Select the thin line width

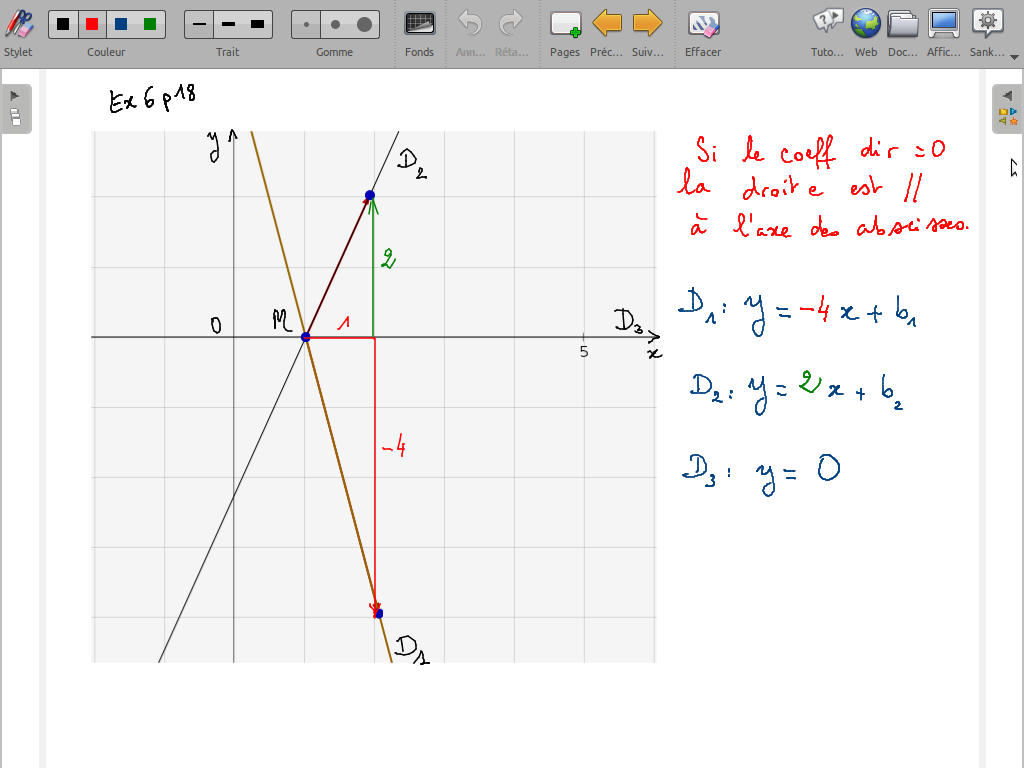coord(200,24)
